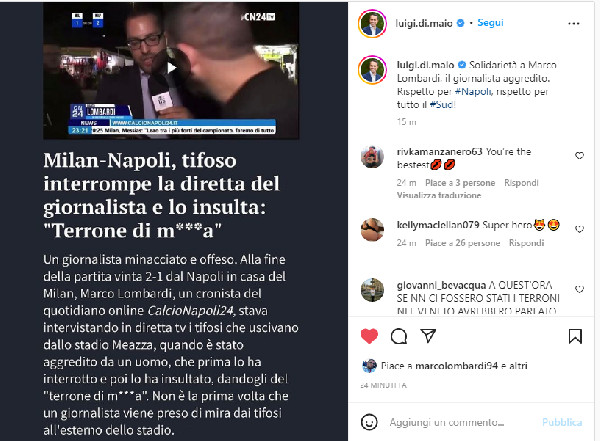The image size is (600, 441).
Task: Open marcolombardi94 profile from likes line
Action: pos(457,366)
